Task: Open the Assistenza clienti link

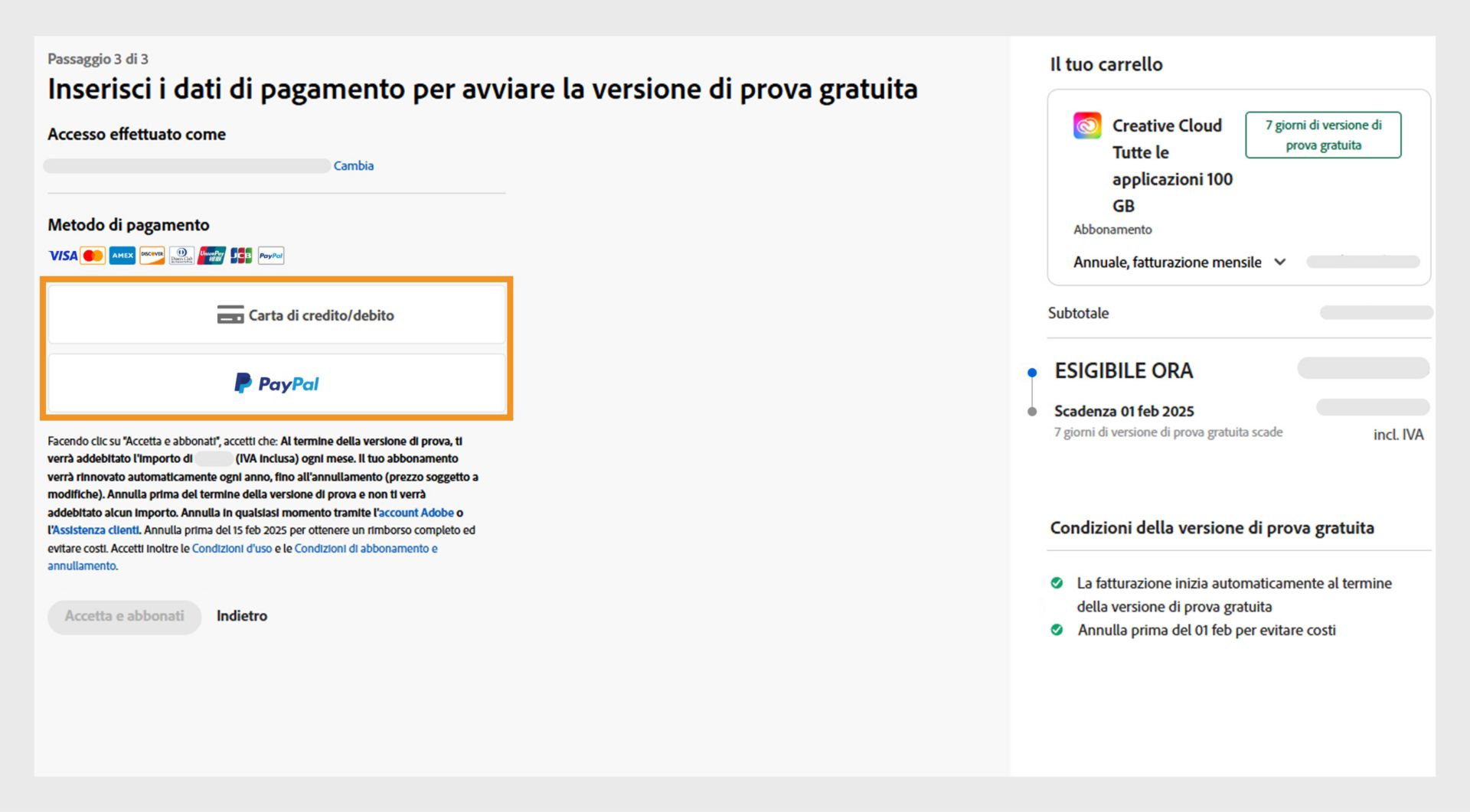Action: click(x=96, y=530)
